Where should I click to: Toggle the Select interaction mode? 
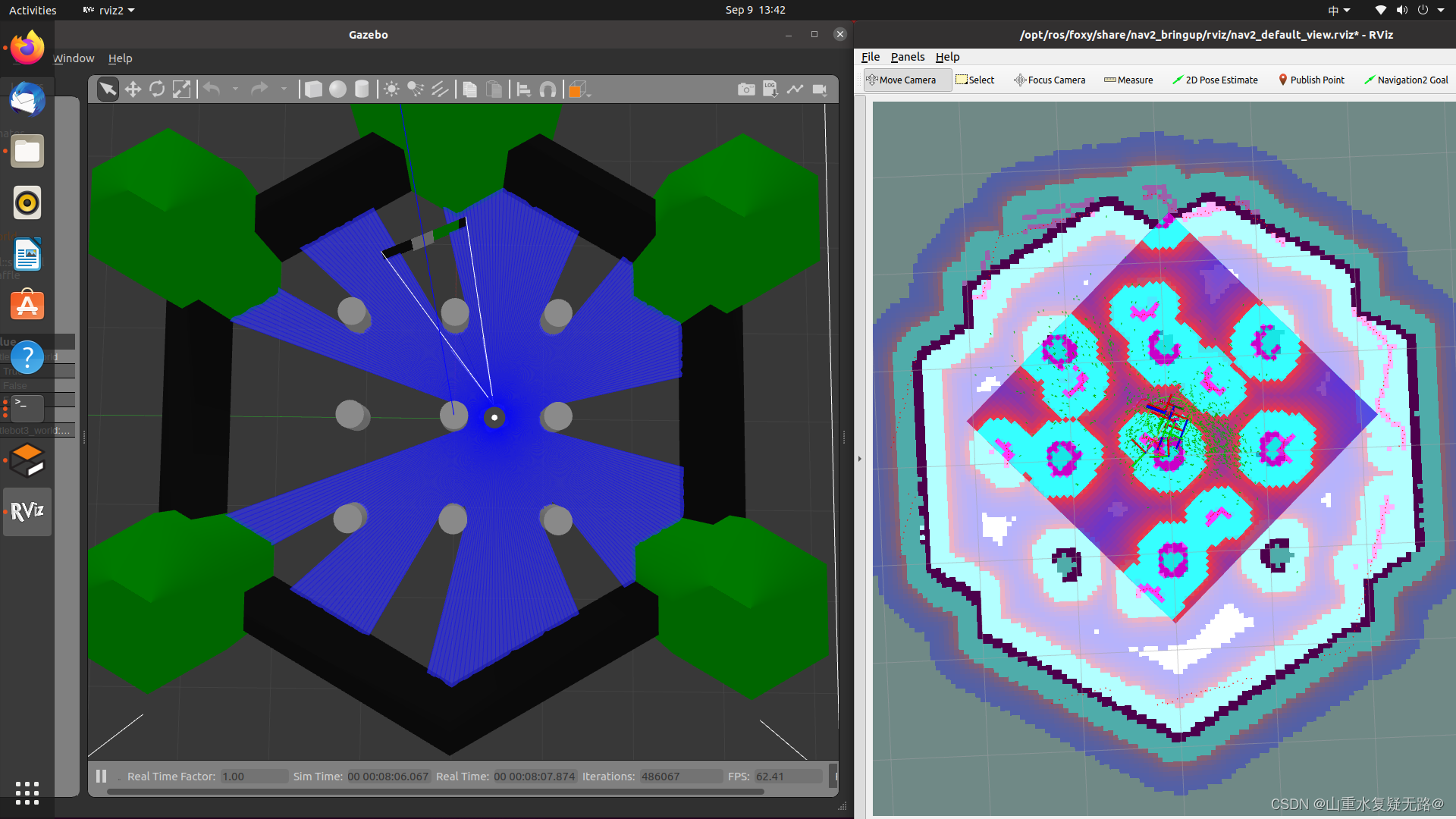click(974, 79)
